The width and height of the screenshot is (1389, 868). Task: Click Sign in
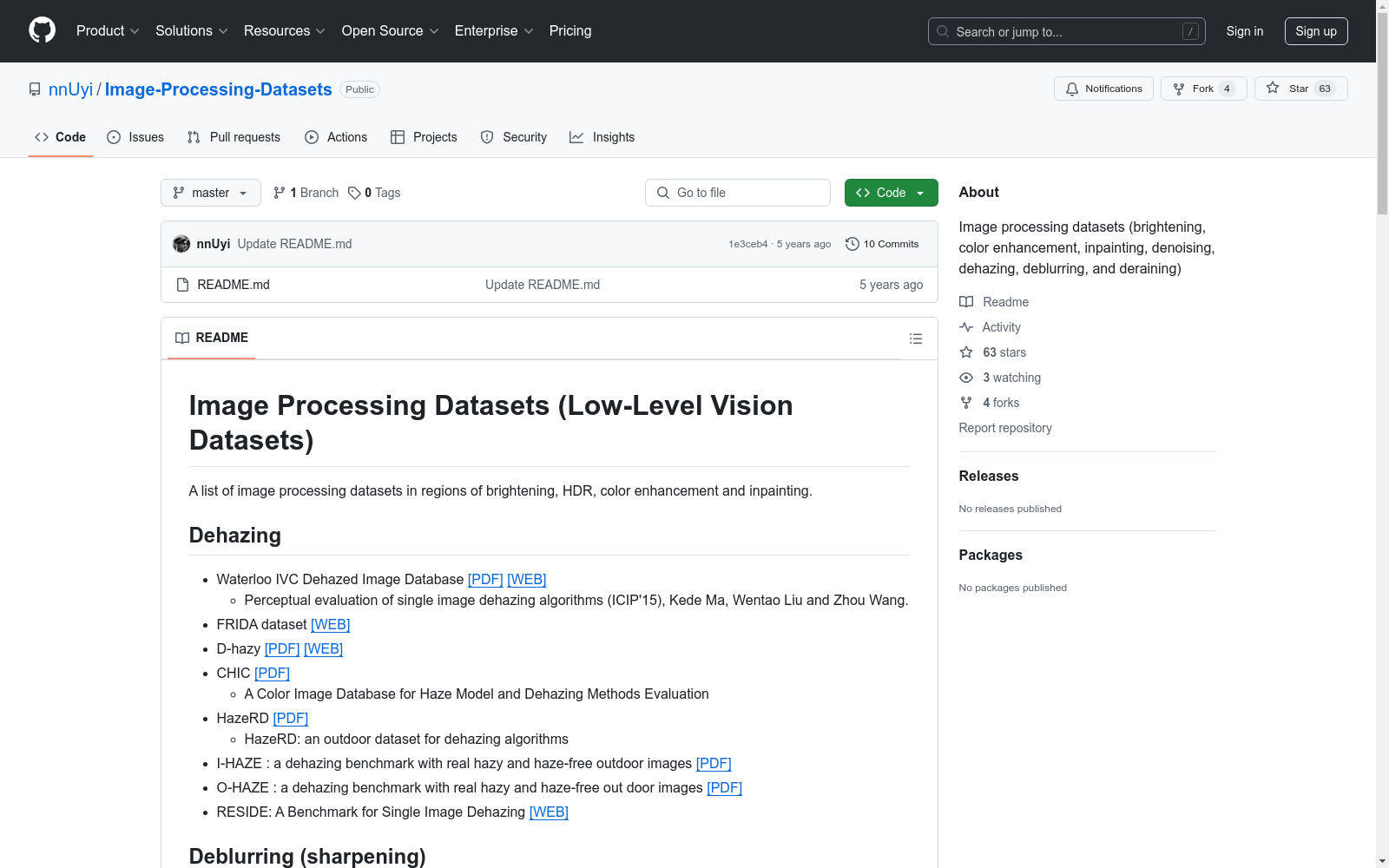tap(1245, 31)
